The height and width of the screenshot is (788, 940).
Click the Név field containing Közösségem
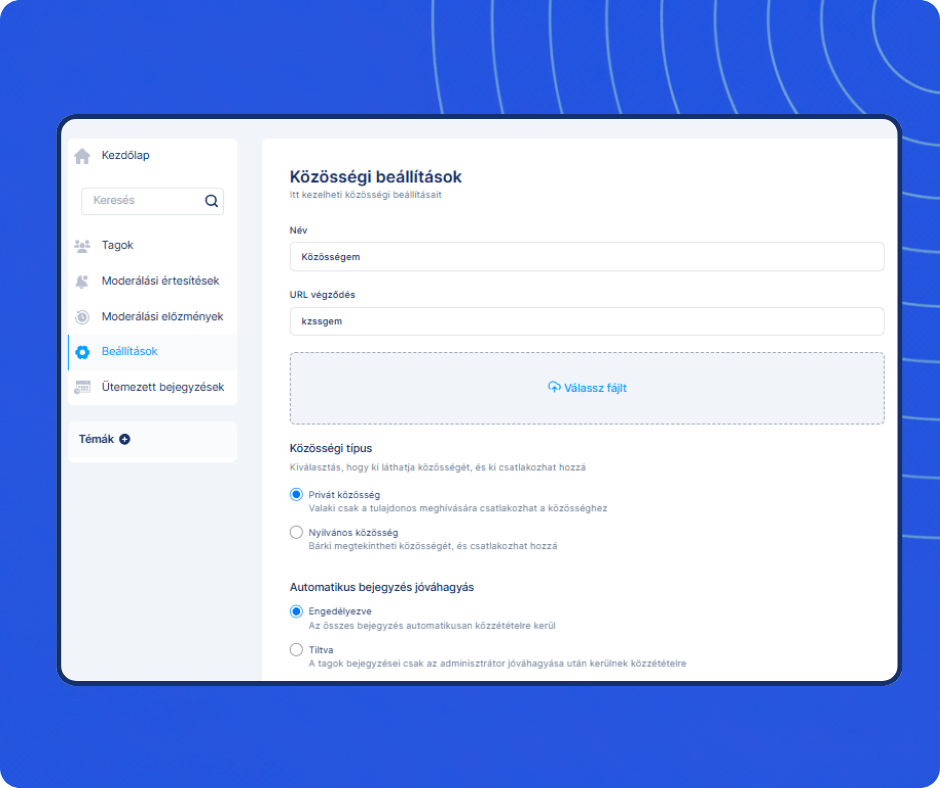tap(587, 257)
